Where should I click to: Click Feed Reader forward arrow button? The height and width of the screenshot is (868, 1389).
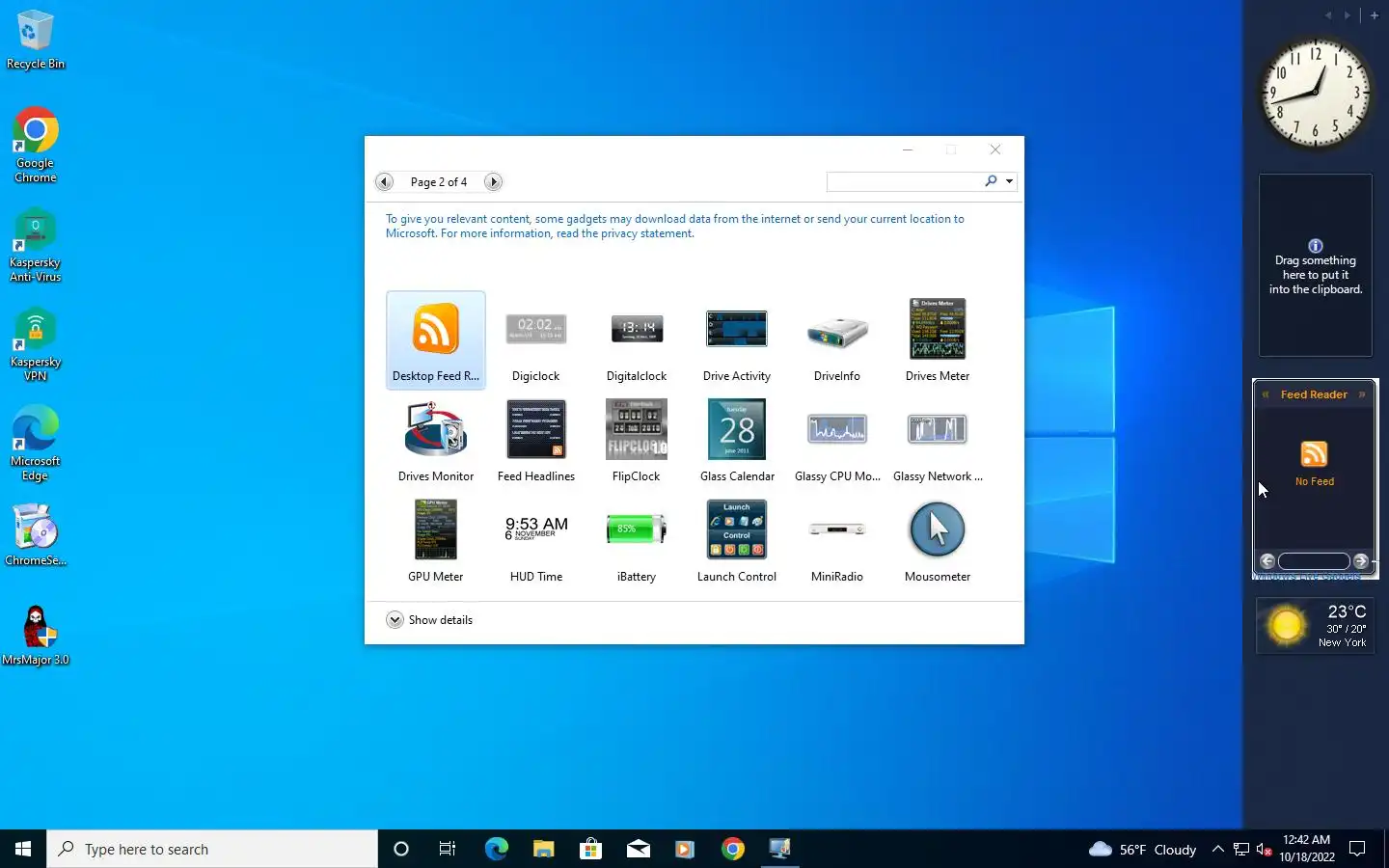pos(1360,560)
